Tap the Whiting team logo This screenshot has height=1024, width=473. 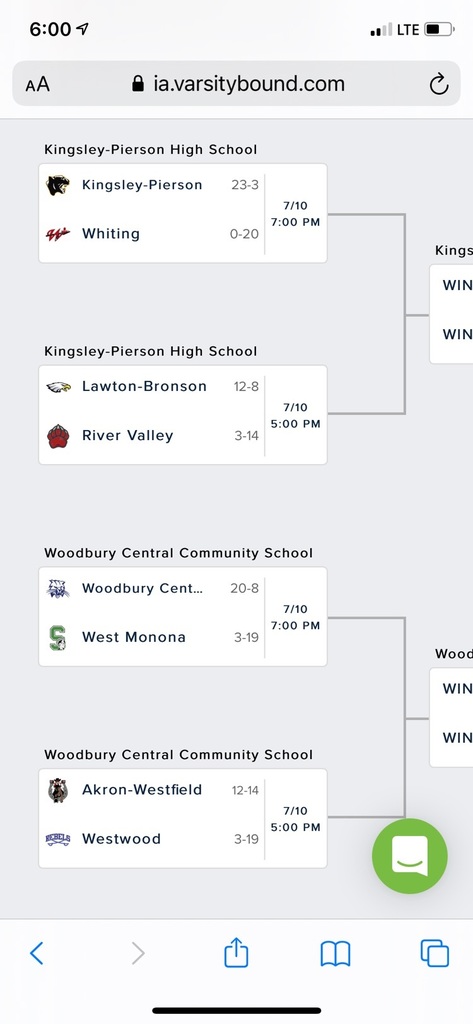(57, 234)
